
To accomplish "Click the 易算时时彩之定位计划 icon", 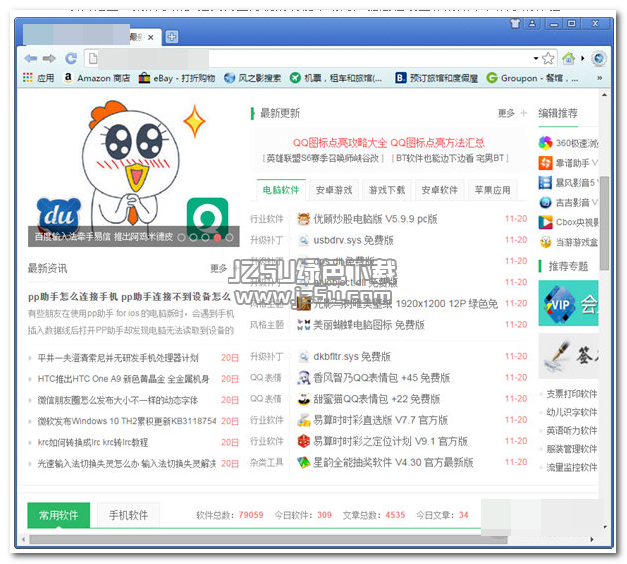I will [x=304, y=441].
